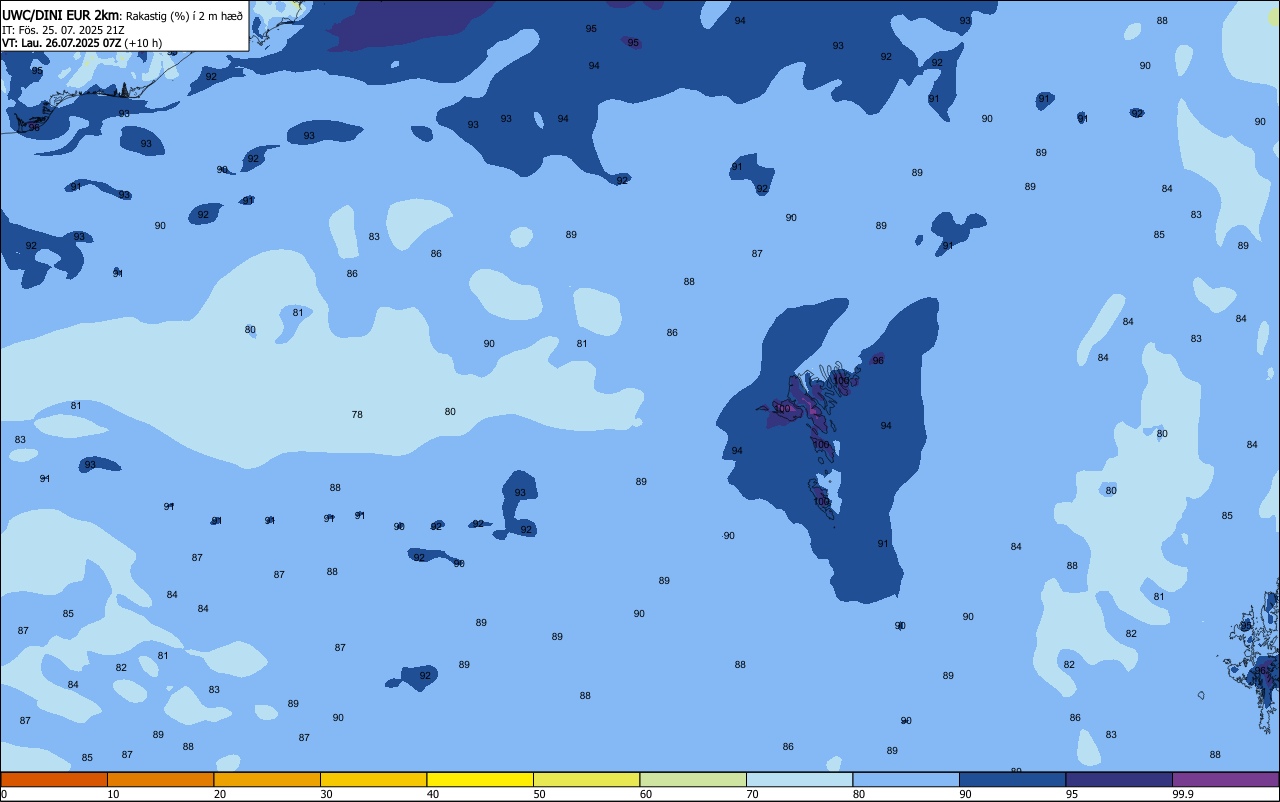Click legend tick label '70'
Viewport: 1280px width, 802px height.
click(x=752, y=794)
